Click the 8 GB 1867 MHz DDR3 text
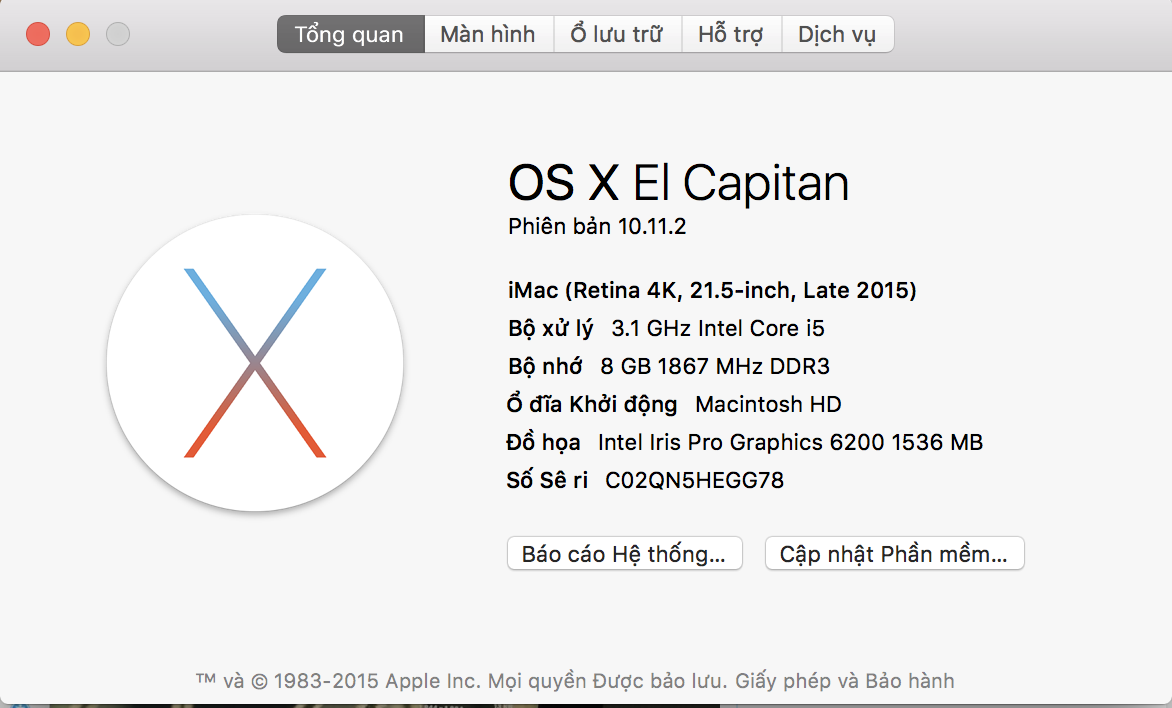This screenshot has height=708, width=1172. (715, 366)
